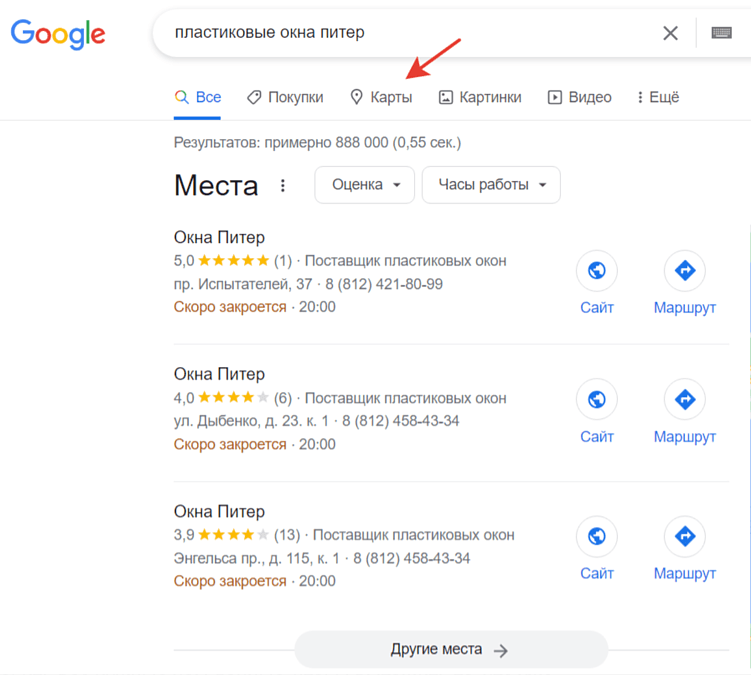The height and width of the screenshot is (675, 751).
Task: Click the Другие места button
Action: click(x=450, y=650)
